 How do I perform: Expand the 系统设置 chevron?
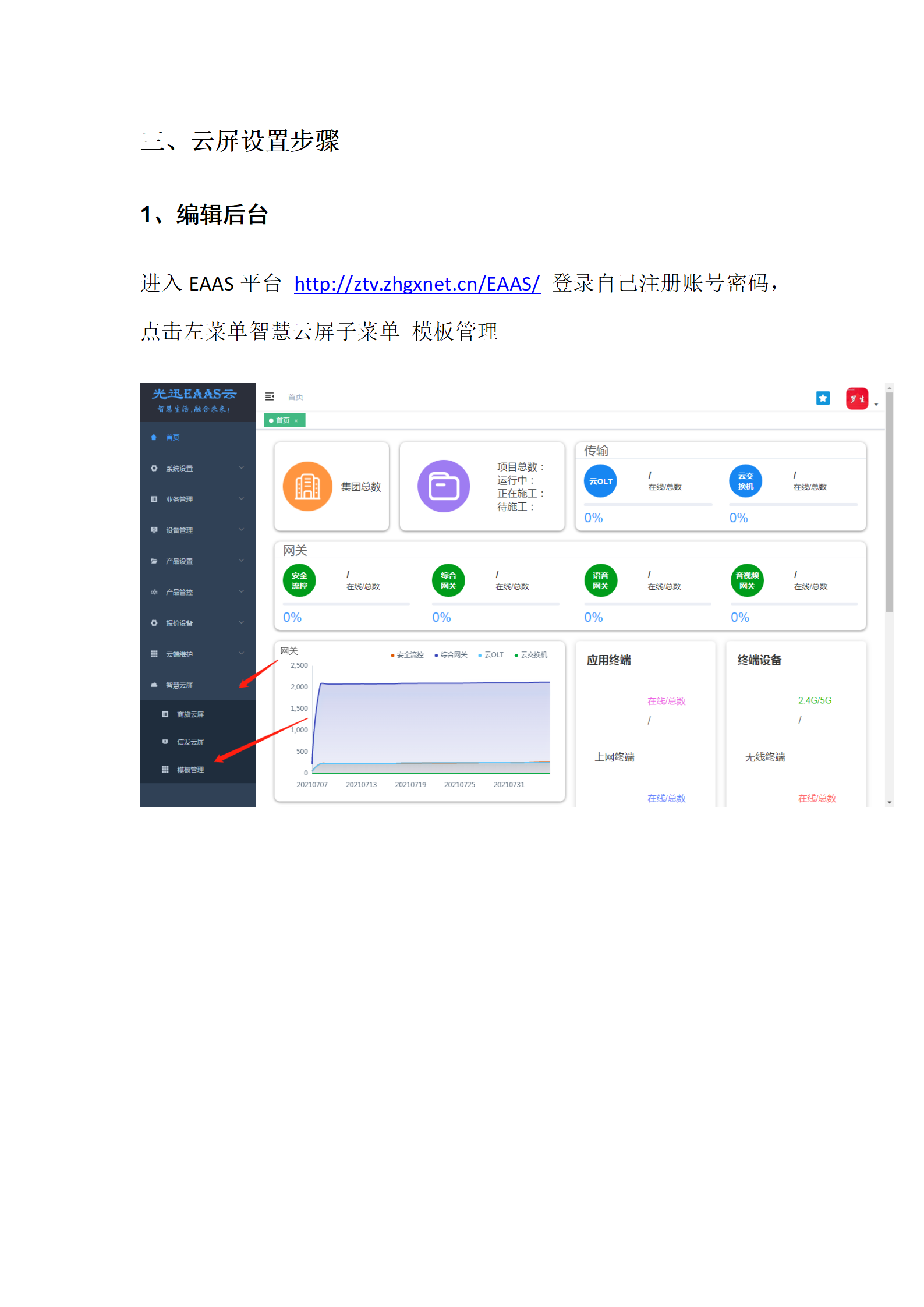[x=241, y=467]
